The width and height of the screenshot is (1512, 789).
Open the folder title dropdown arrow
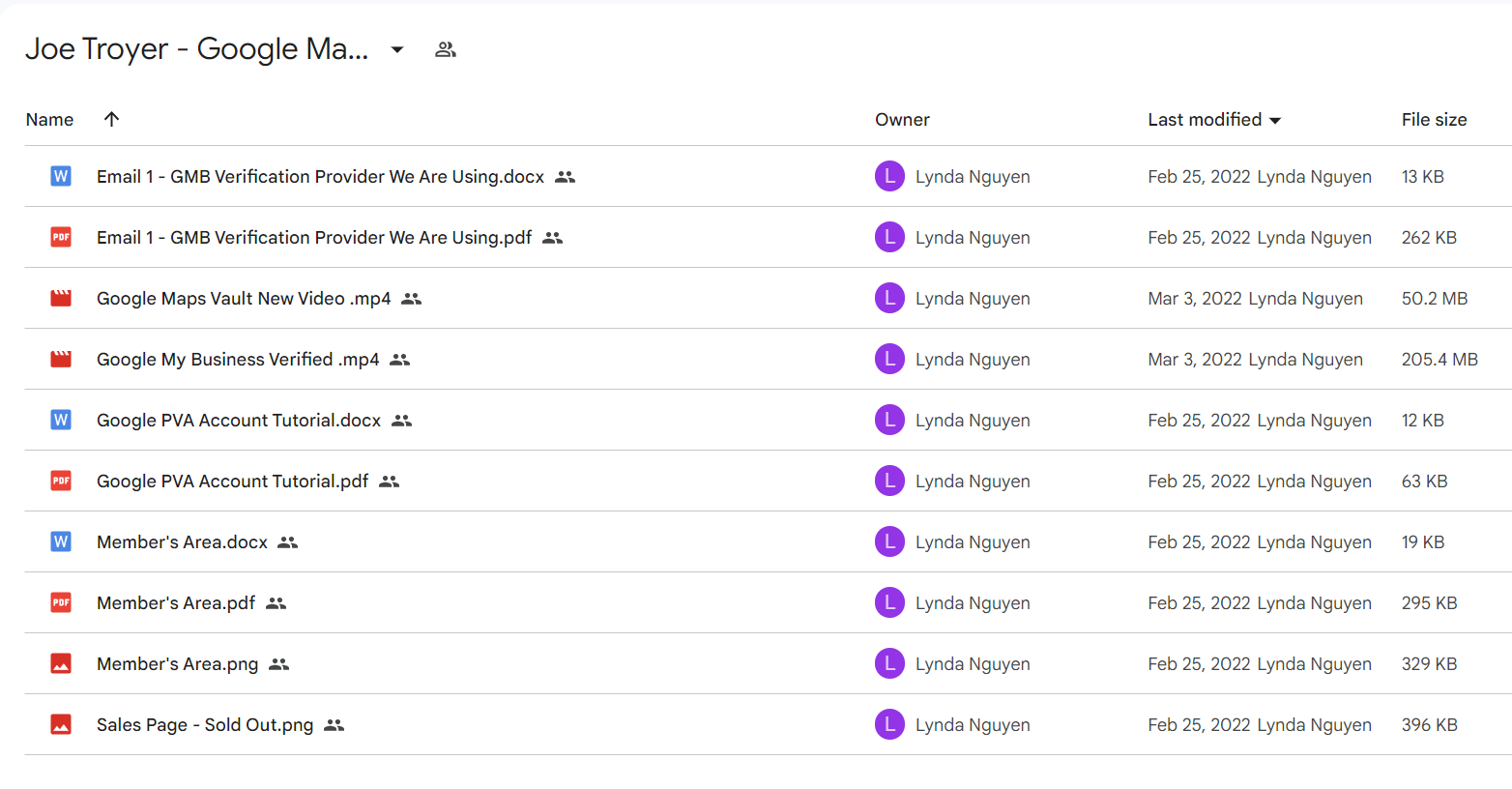point(396,49)
